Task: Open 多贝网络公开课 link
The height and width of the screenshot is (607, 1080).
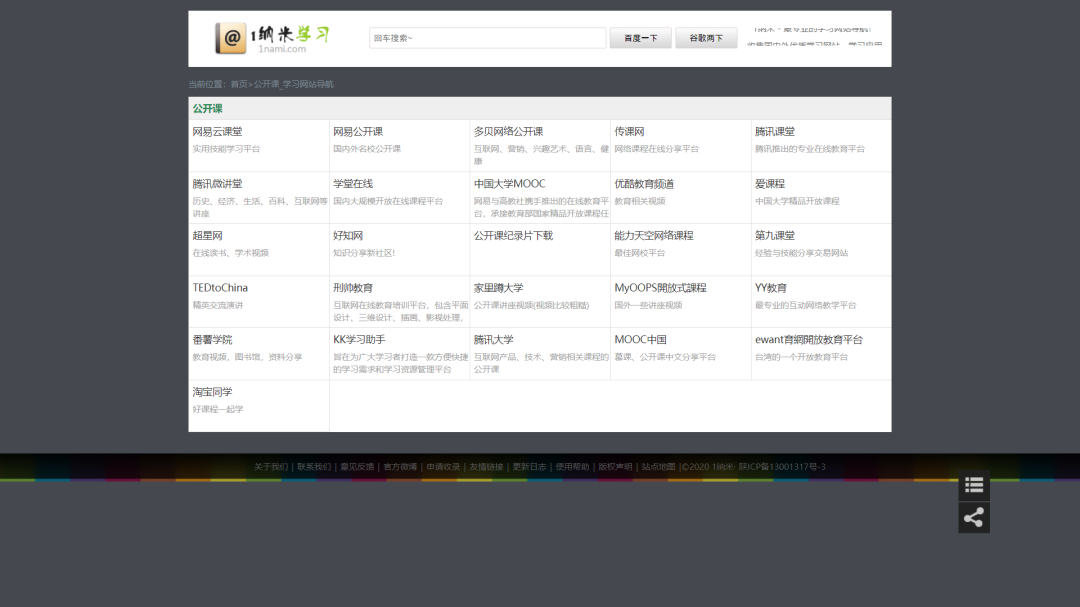Action: (x=508, y=132)
